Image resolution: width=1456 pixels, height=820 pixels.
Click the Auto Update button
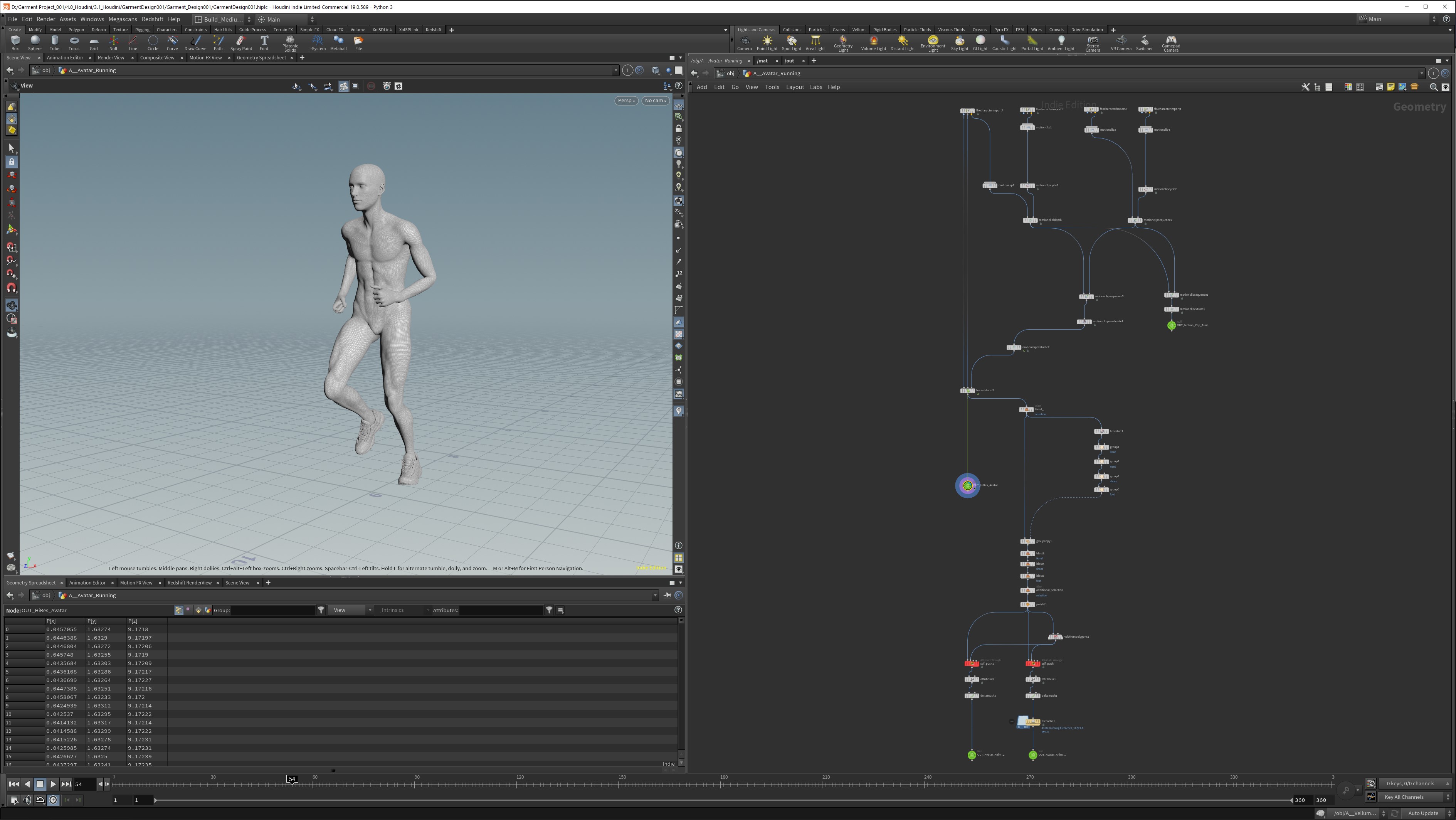tap(1422, 813)
